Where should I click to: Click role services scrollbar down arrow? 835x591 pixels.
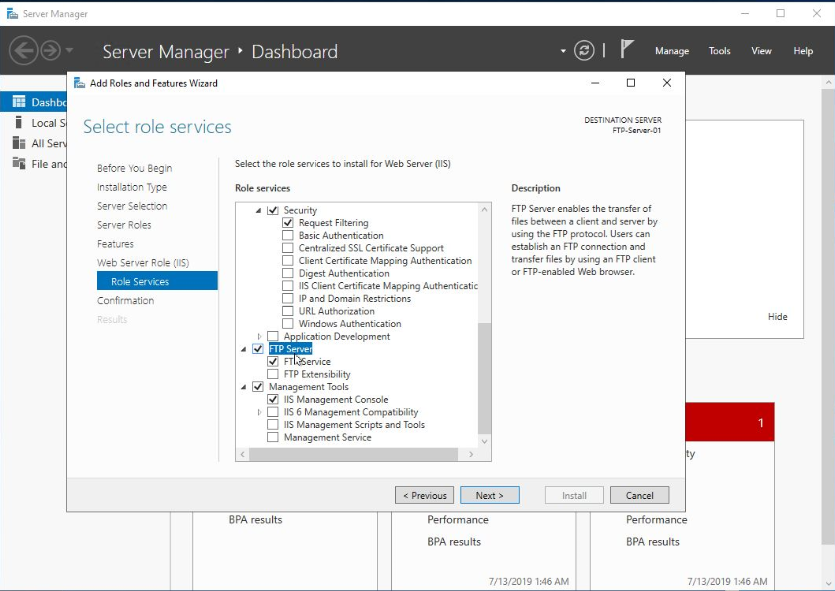(x=484, y=441)
